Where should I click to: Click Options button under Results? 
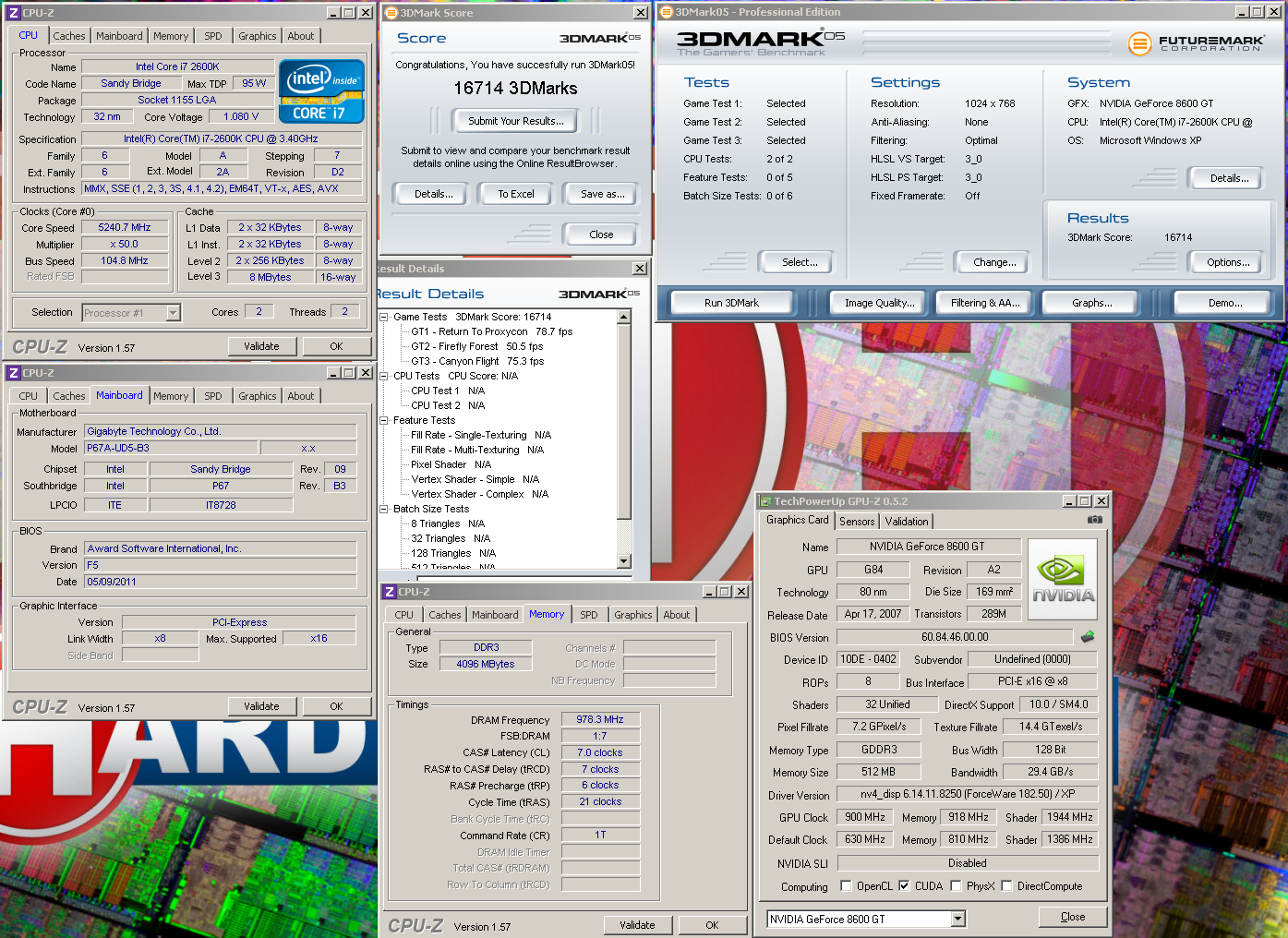coord(1228,262)
